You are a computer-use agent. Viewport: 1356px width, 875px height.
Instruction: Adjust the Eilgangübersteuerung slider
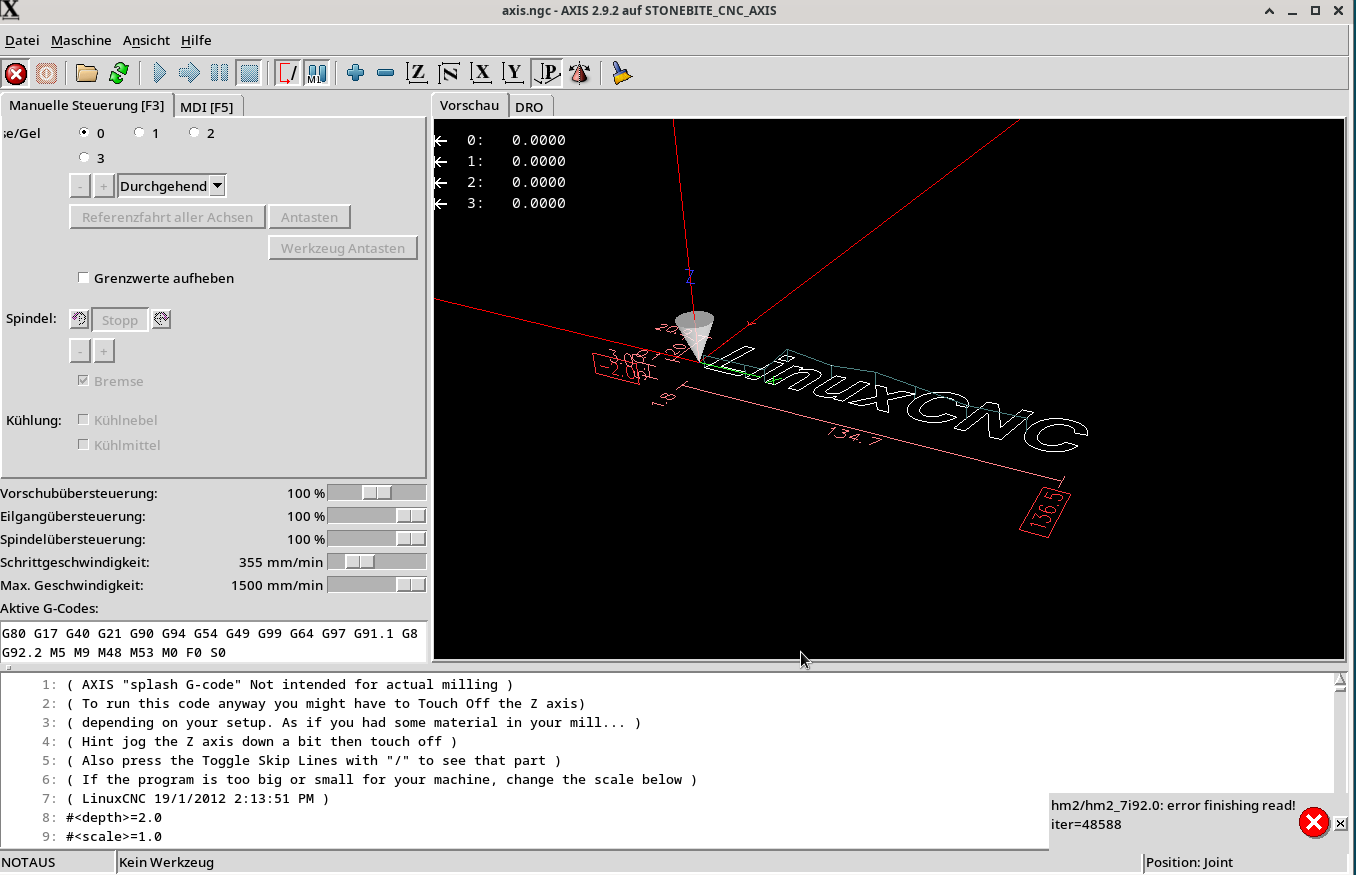[377, 516]
